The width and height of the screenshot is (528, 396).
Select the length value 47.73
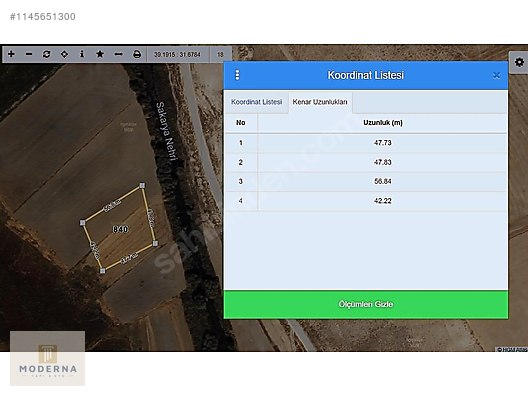[383, 143]
